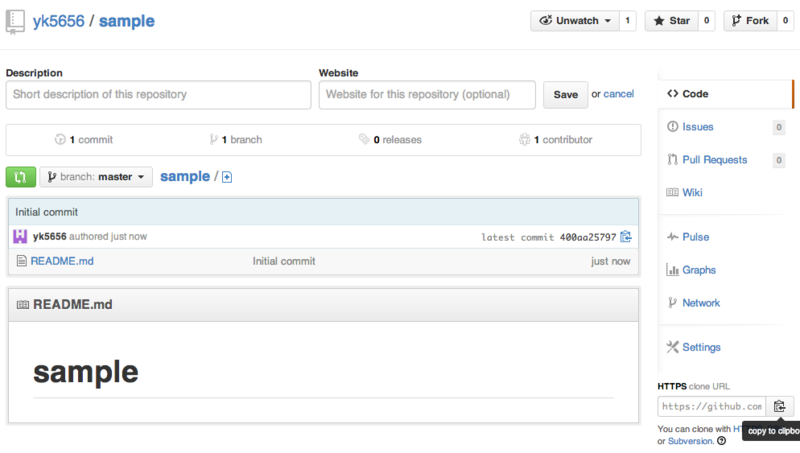Open yk5656 author link in commit row
The image size is (800, 453).
[x=49, y=236]
